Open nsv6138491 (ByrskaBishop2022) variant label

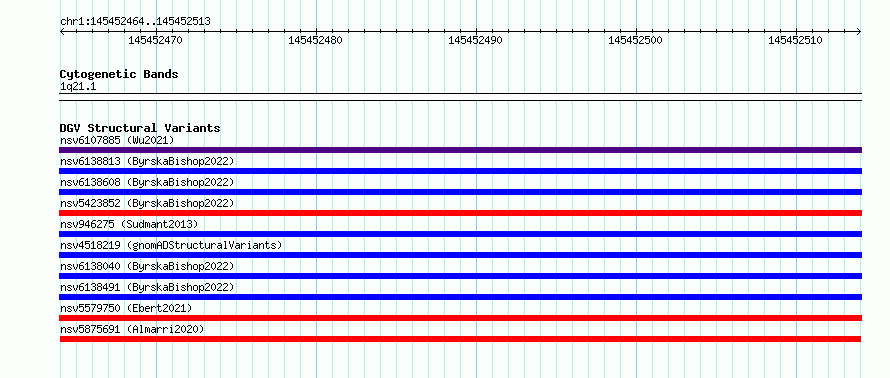point(147,287)
